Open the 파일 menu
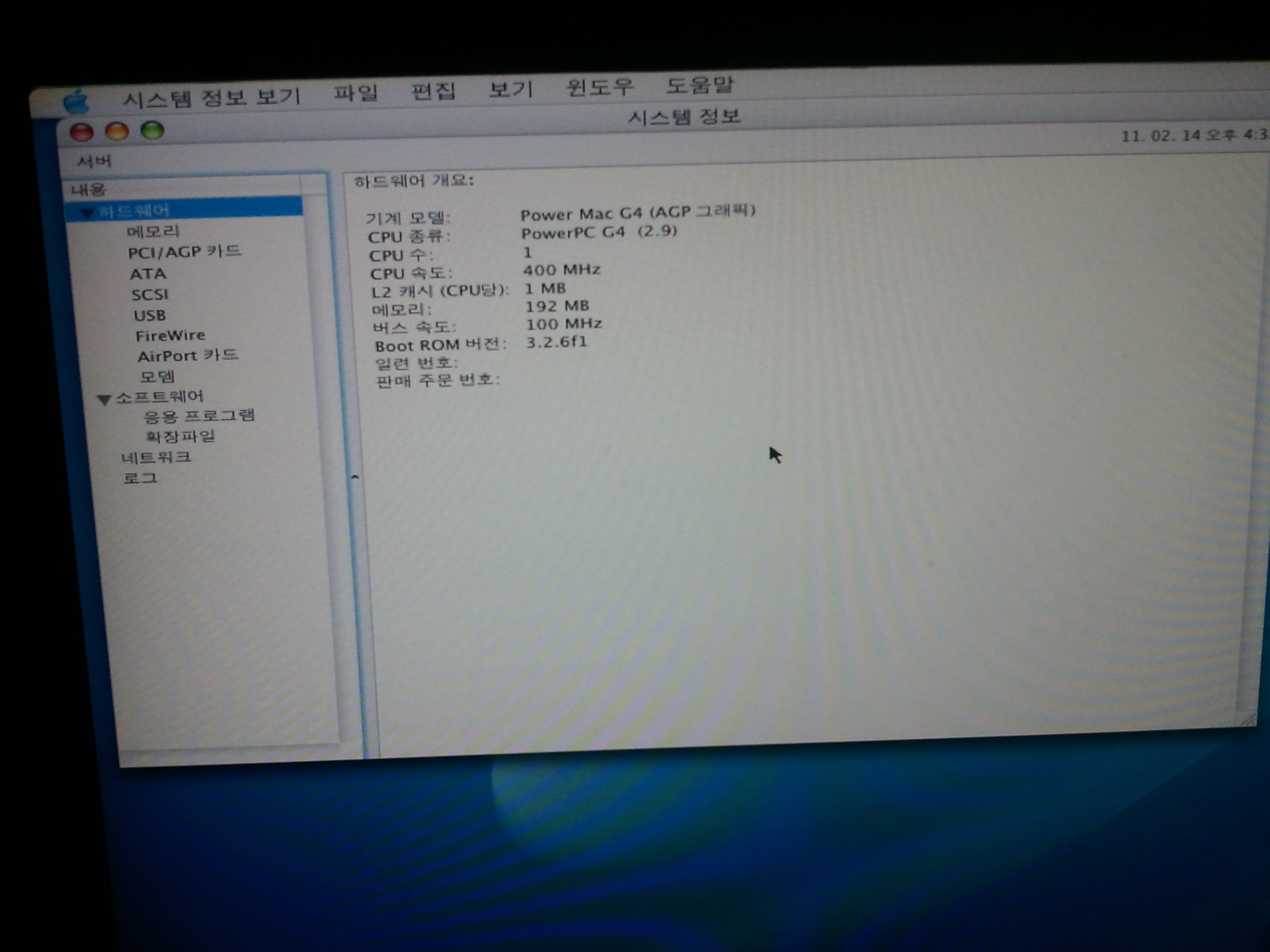Image resolution: width=1270 pixels, height=952 pixels. click(x=356, y=92)
